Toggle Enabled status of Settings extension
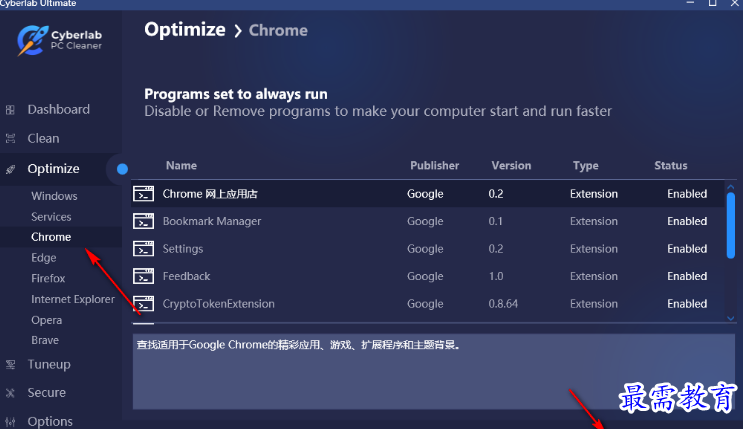The image size is (743, 429). [687, 249]
